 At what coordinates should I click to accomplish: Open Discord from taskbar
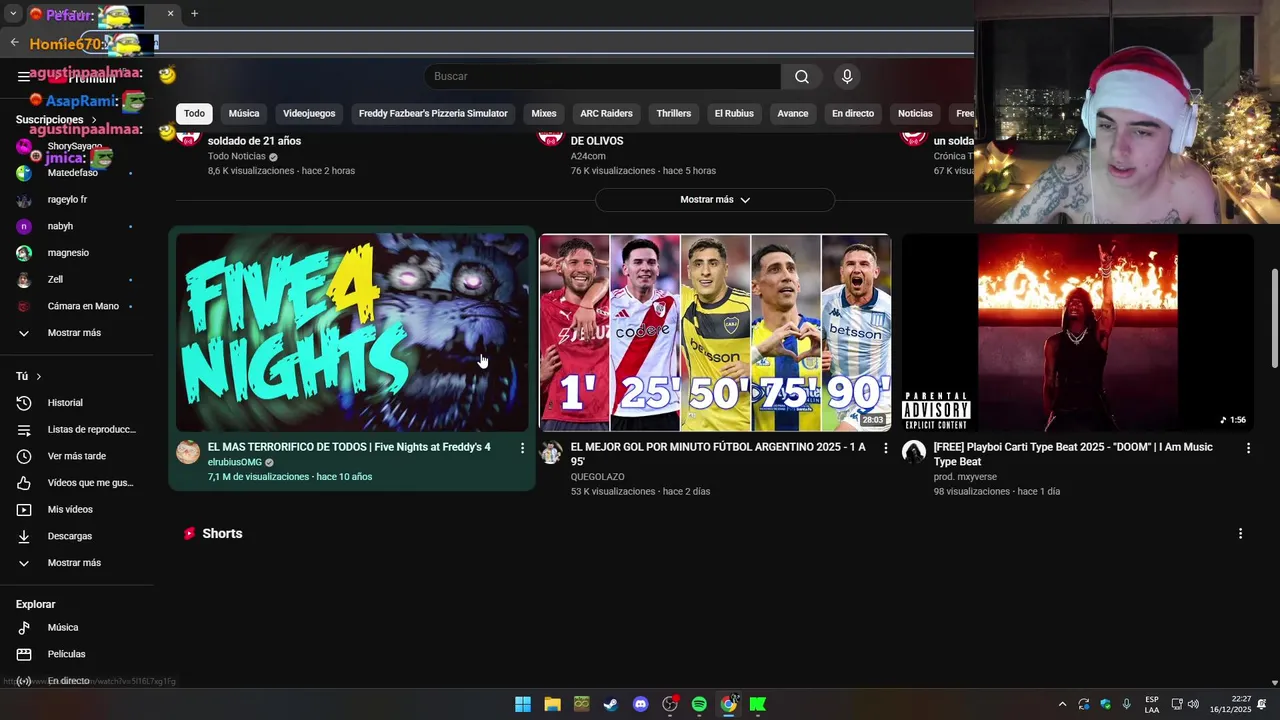coord(641,704)
